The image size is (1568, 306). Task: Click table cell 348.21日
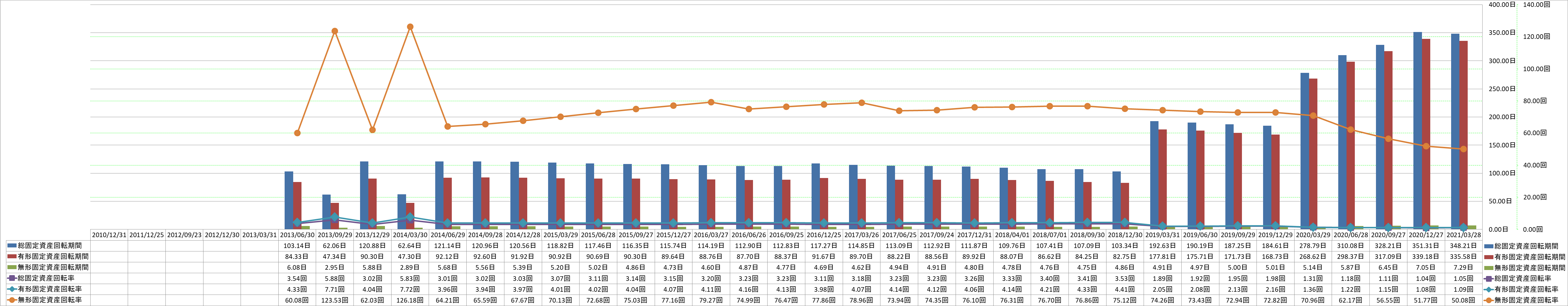[1463, 246]
